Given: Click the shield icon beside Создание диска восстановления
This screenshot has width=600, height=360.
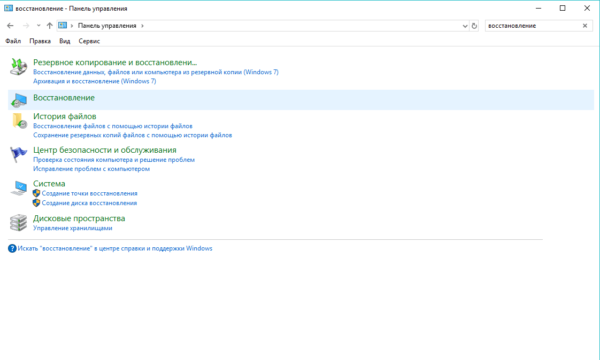Looking at the screenshot, I should coord(36,203).
